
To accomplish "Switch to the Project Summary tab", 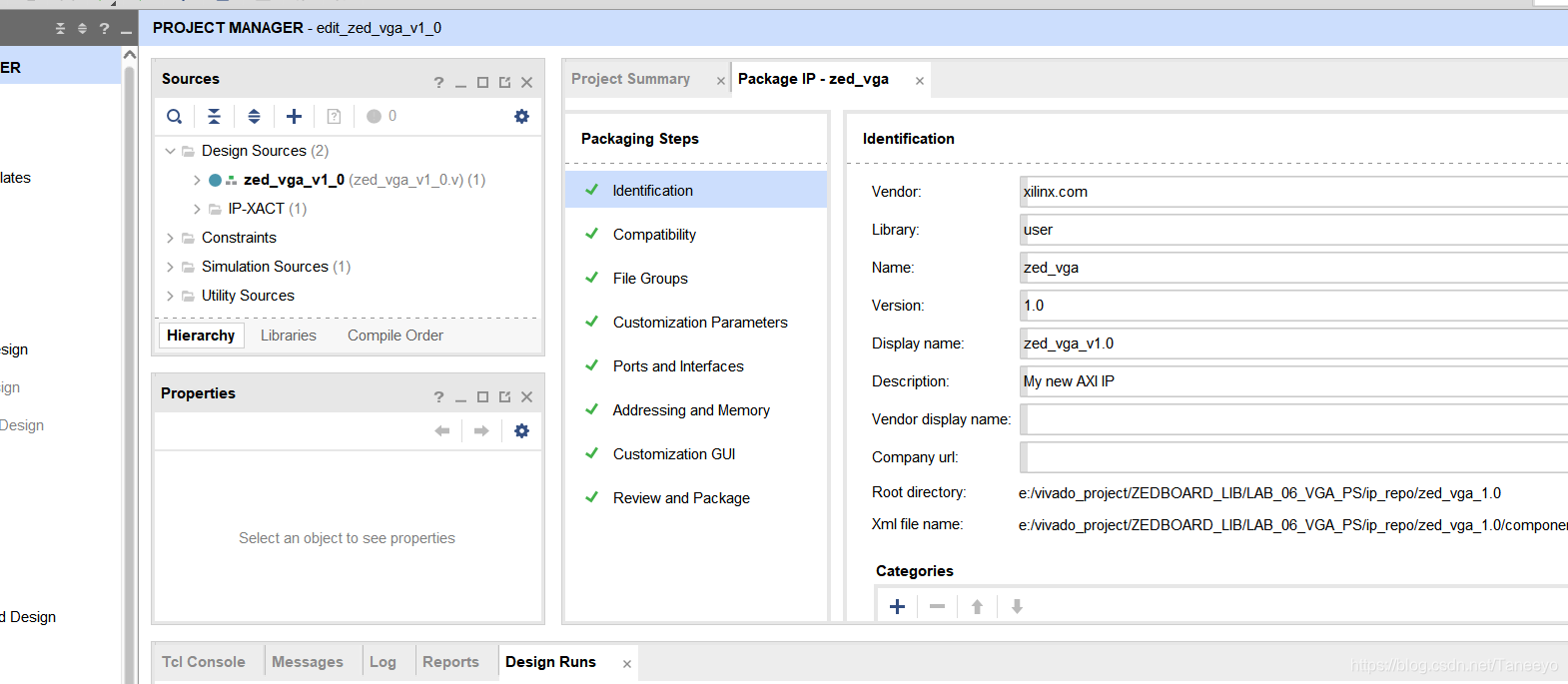I will pyautogui.click(x=630, y=79).
